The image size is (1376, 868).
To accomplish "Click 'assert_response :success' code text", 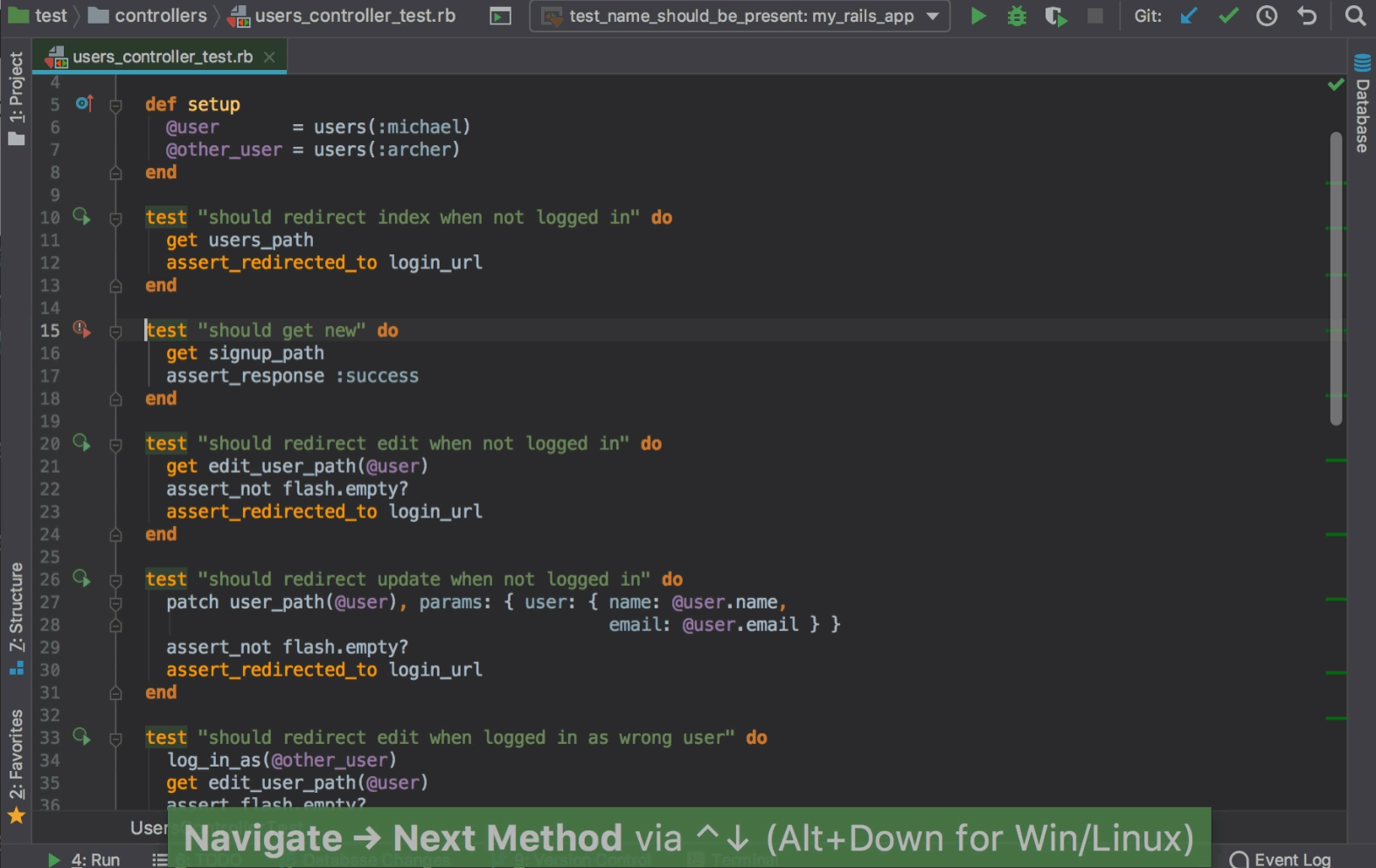I will (292, 376).
